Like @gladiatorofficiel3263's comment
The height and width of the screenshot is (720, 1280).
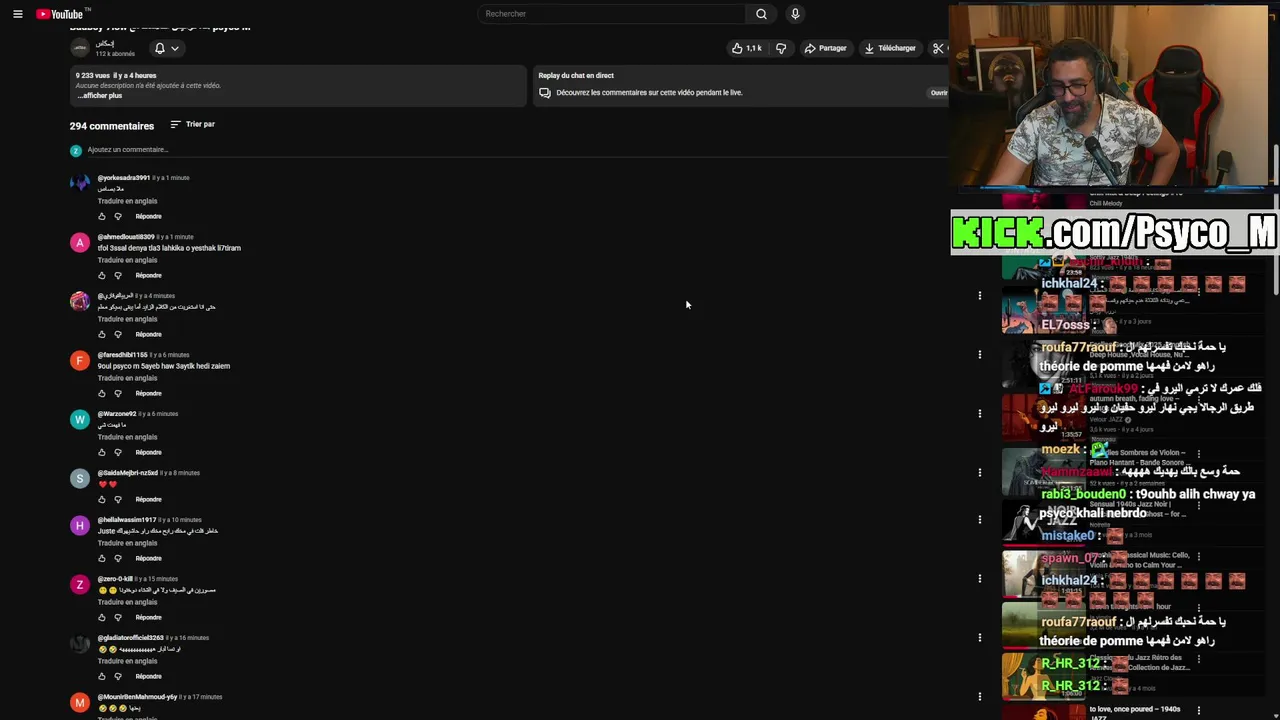(x=101, y=676)
